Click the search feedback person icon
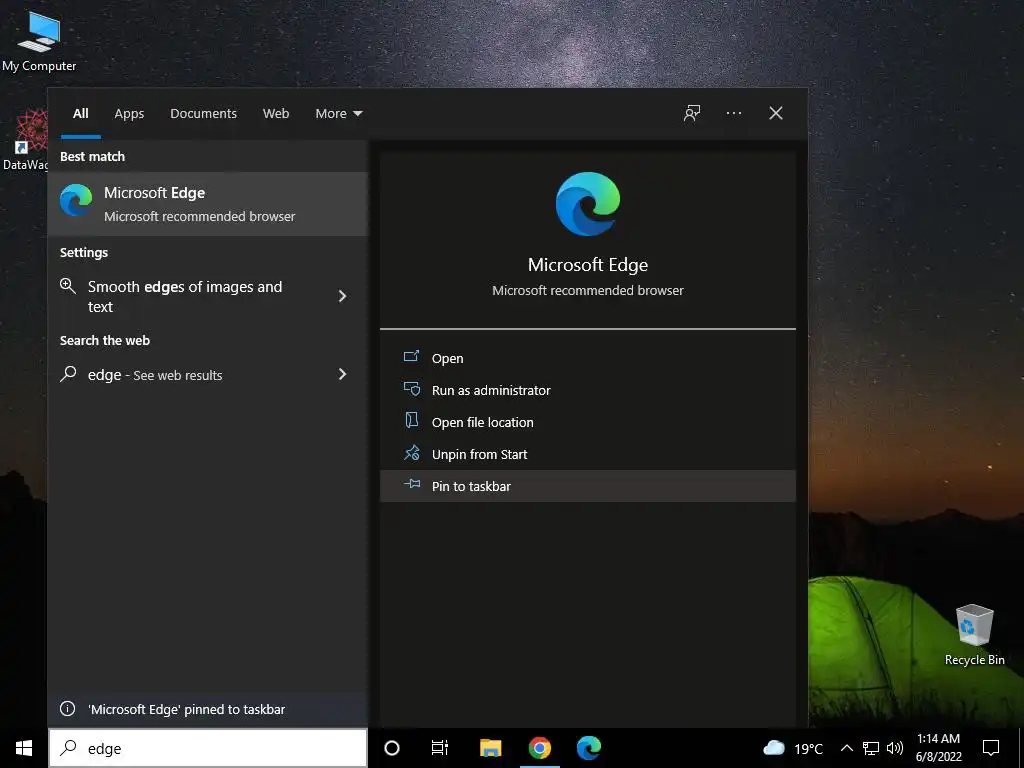The width and height of the screenshot is (1024, 768). tap(692, 114)
